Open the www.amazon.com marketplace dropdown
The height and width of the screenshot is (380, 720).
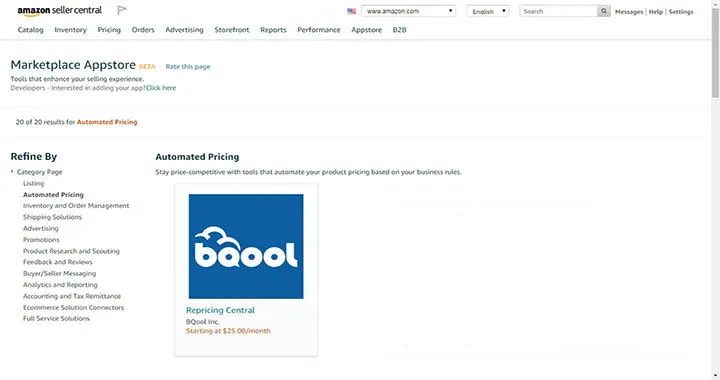pyautogui.click(x=409, y=11)
